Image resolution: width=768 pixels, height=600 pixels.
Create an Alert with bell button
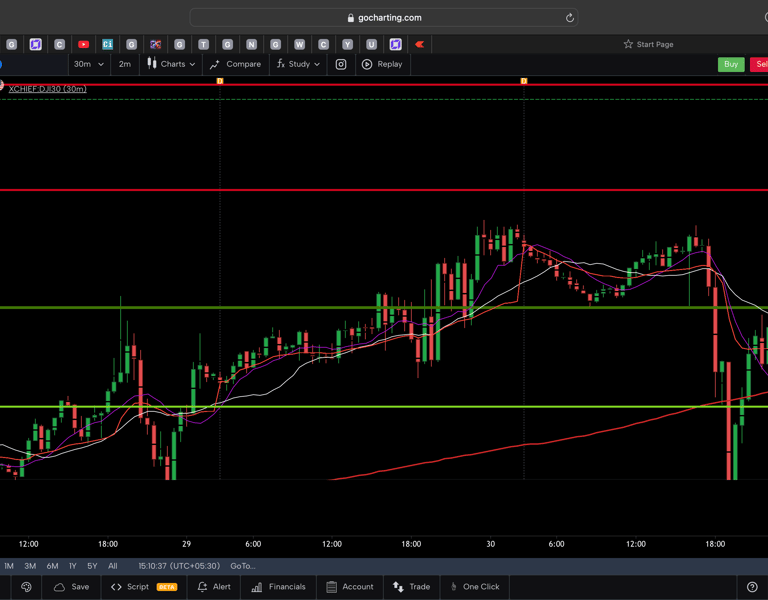click(214, 587)
